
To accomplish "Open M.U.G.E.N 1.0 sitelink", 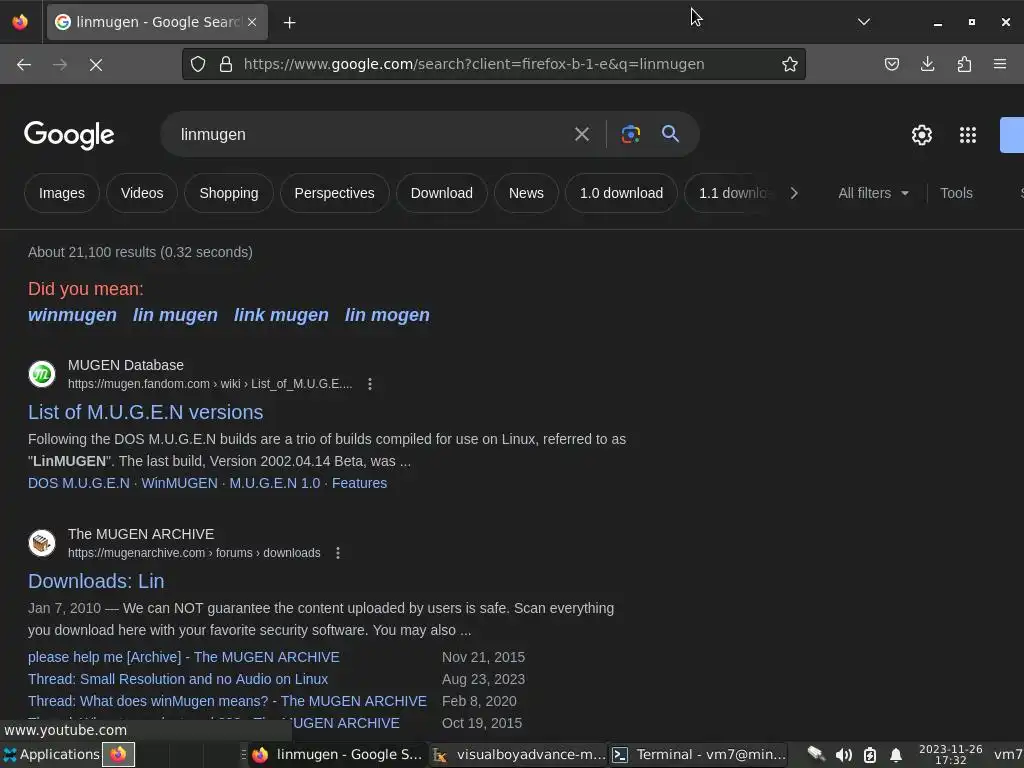I will click(275, 483).
